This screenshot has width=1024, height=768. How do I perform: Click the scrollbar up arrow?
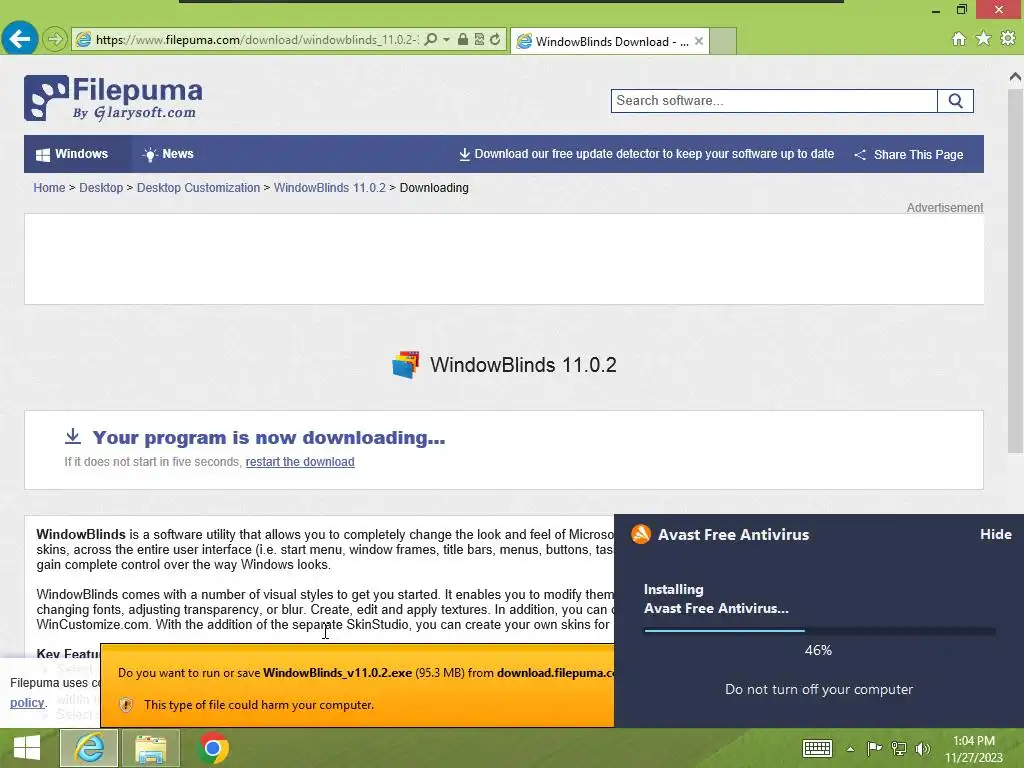1015,76
